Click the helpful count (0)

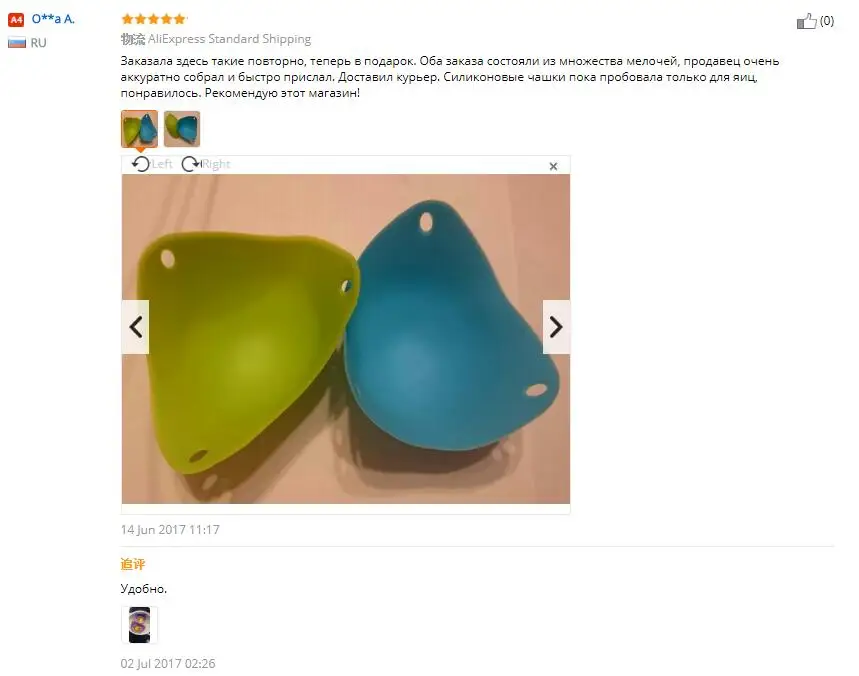[827, 21]
